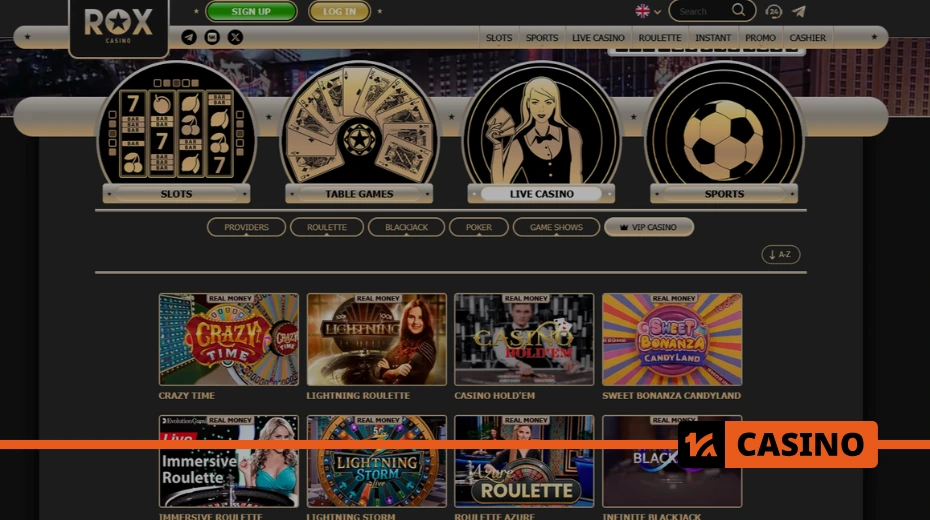Click the LOG IN button
The image size is (930, 520).
pos(339,11)
